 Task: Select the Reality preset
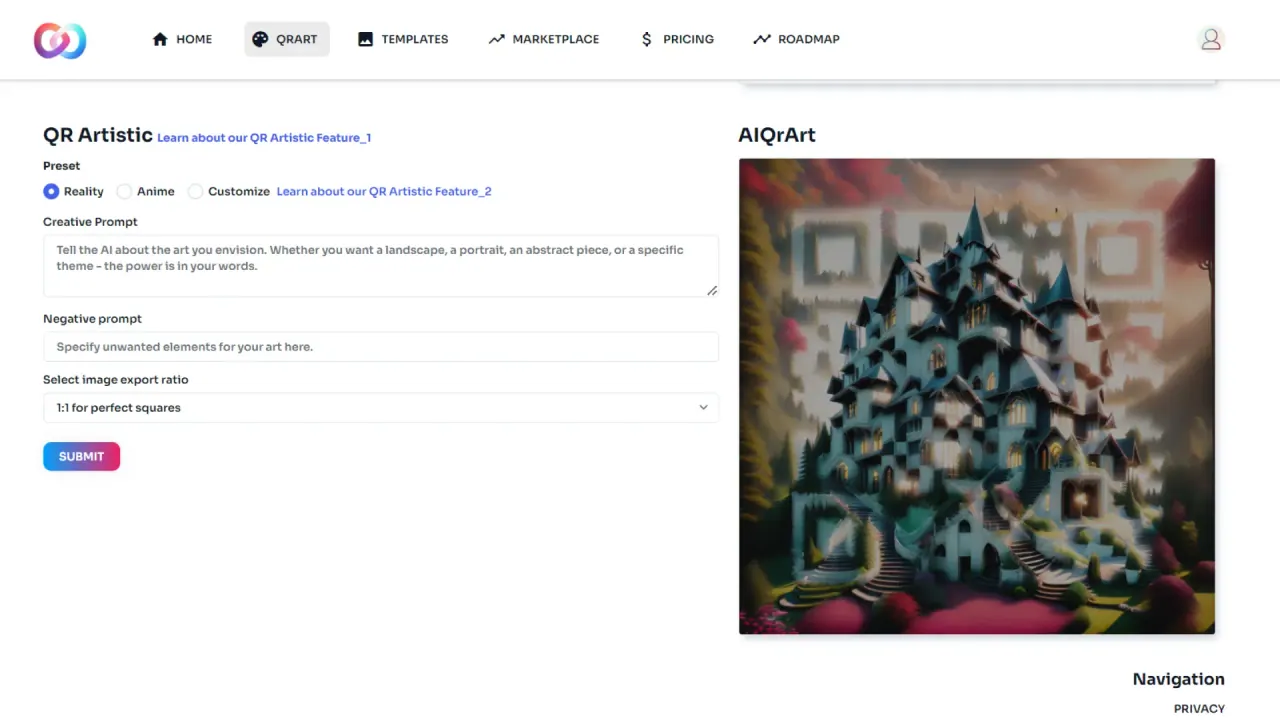click(x=51, y=191)
